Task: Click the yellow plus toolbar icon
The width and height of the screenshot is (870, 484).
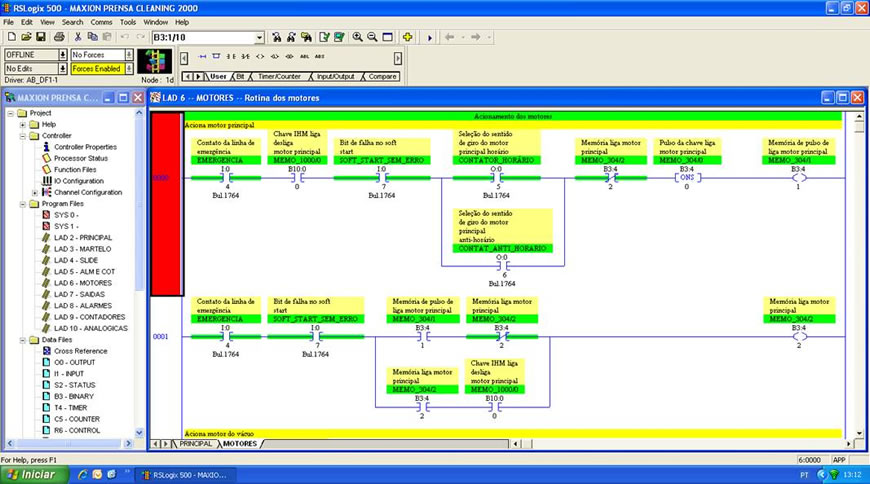Action: pos(408,37)
